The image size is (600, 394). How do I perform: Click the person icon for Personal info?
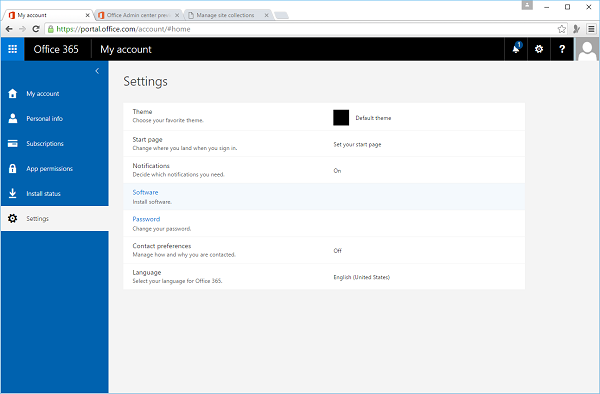(13, 118)
